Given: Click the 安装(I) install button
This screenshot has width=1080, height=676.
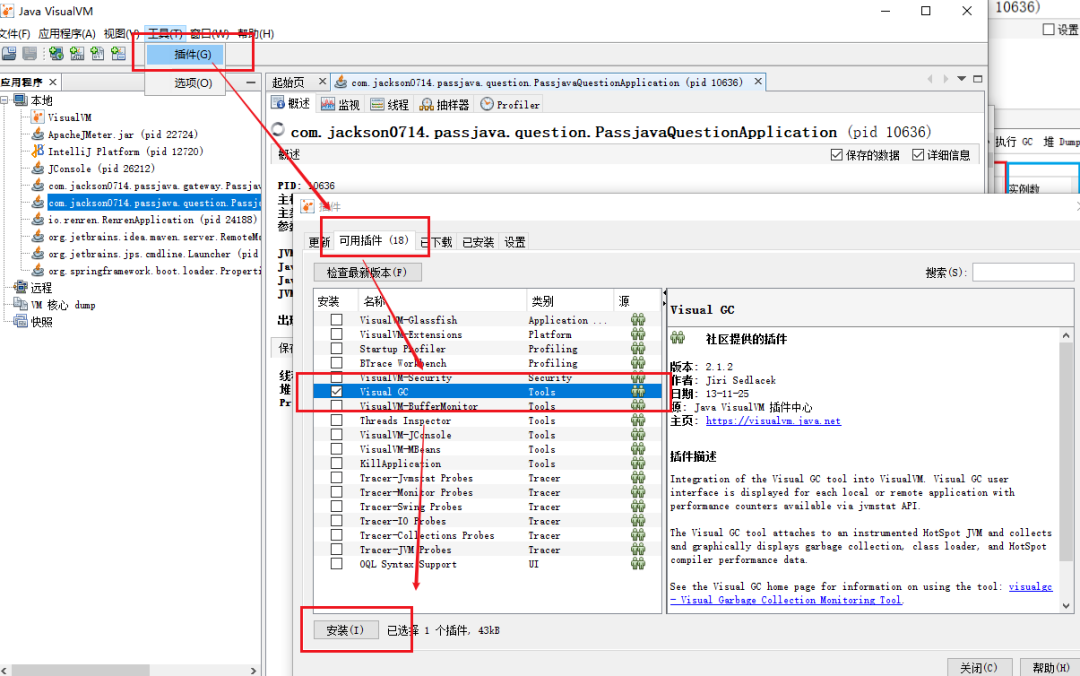Looking at the screenshot, I should (x=346, y=630).
